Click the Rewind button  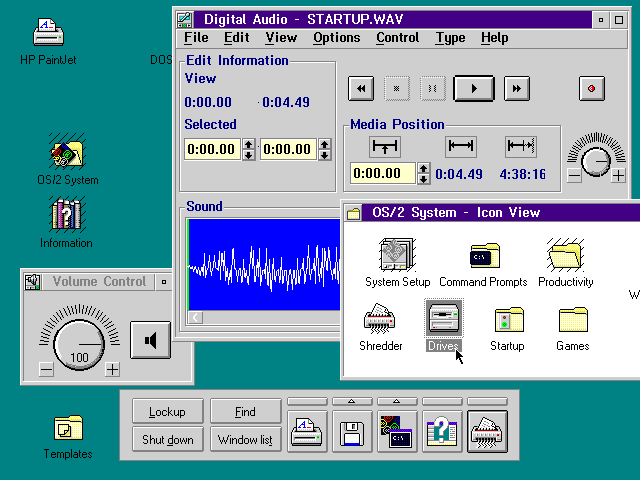[361, 89]
